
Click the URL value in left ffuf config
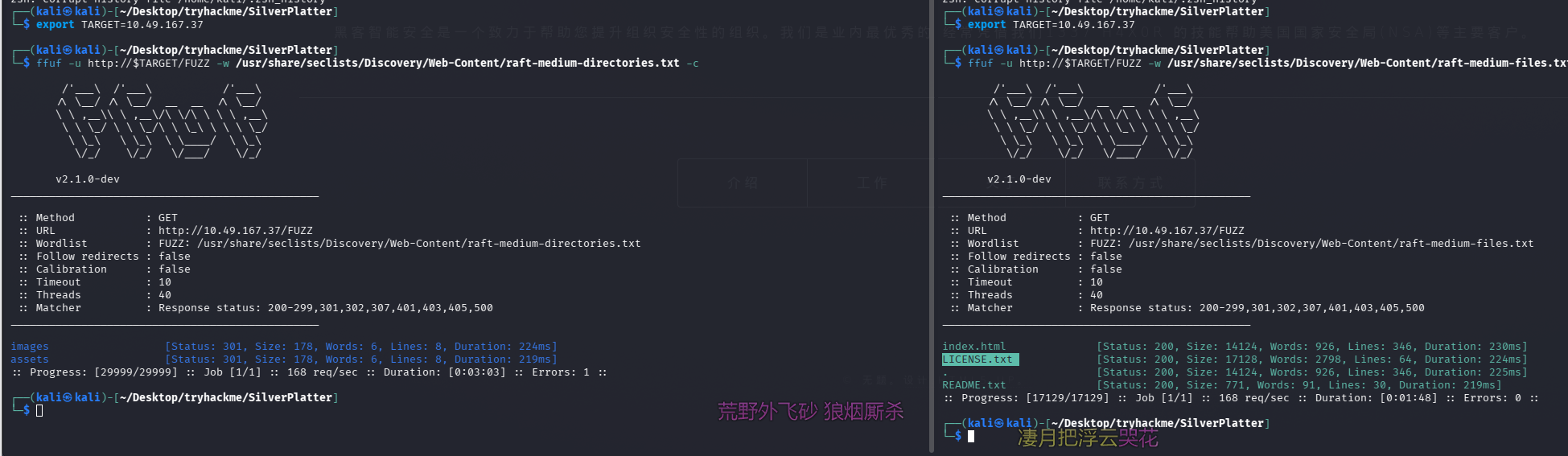pyautogui.click(x=235, y=231)
